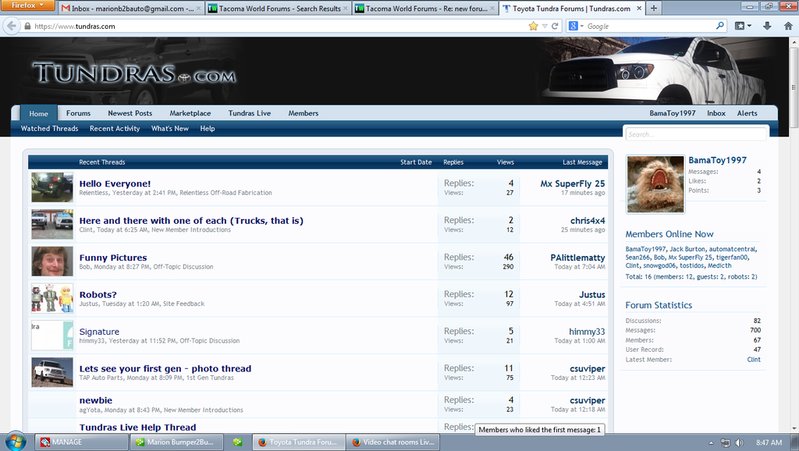Screen dimensions: 799x451
Task: Click the Google search magnifier icon
Action: 720,25
